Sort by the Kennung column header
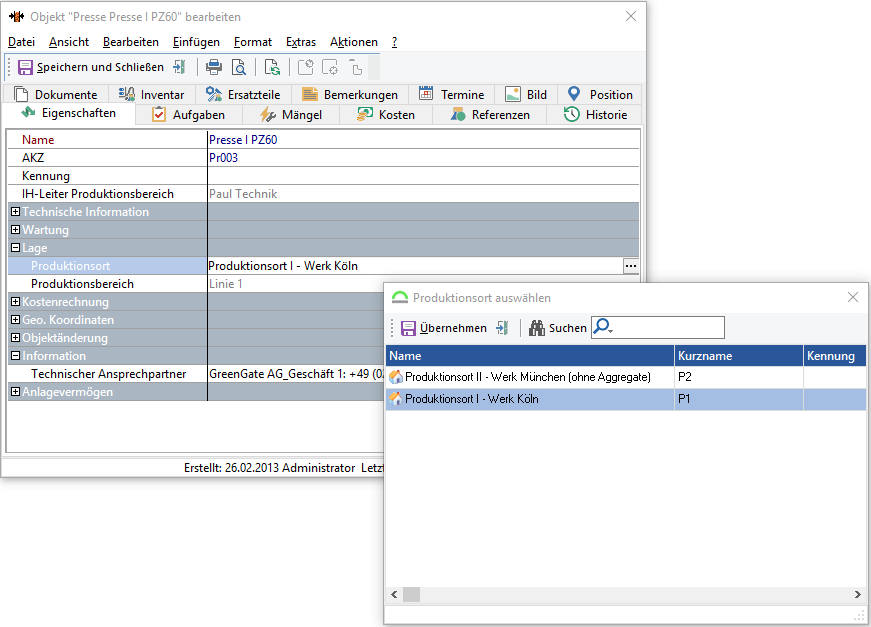 click(834, 356)
